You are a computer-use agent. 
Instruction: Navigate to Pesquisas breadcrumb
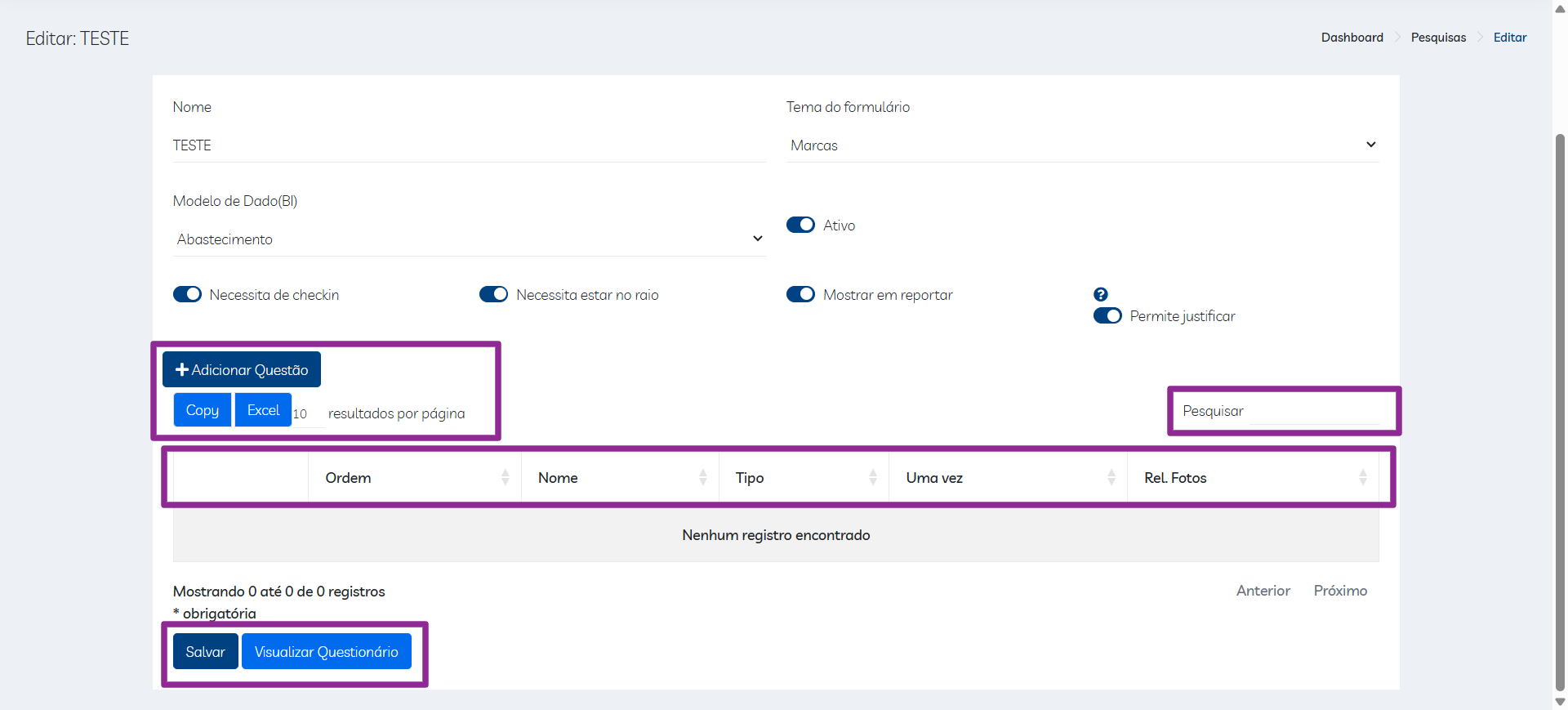pos(1438,38)
